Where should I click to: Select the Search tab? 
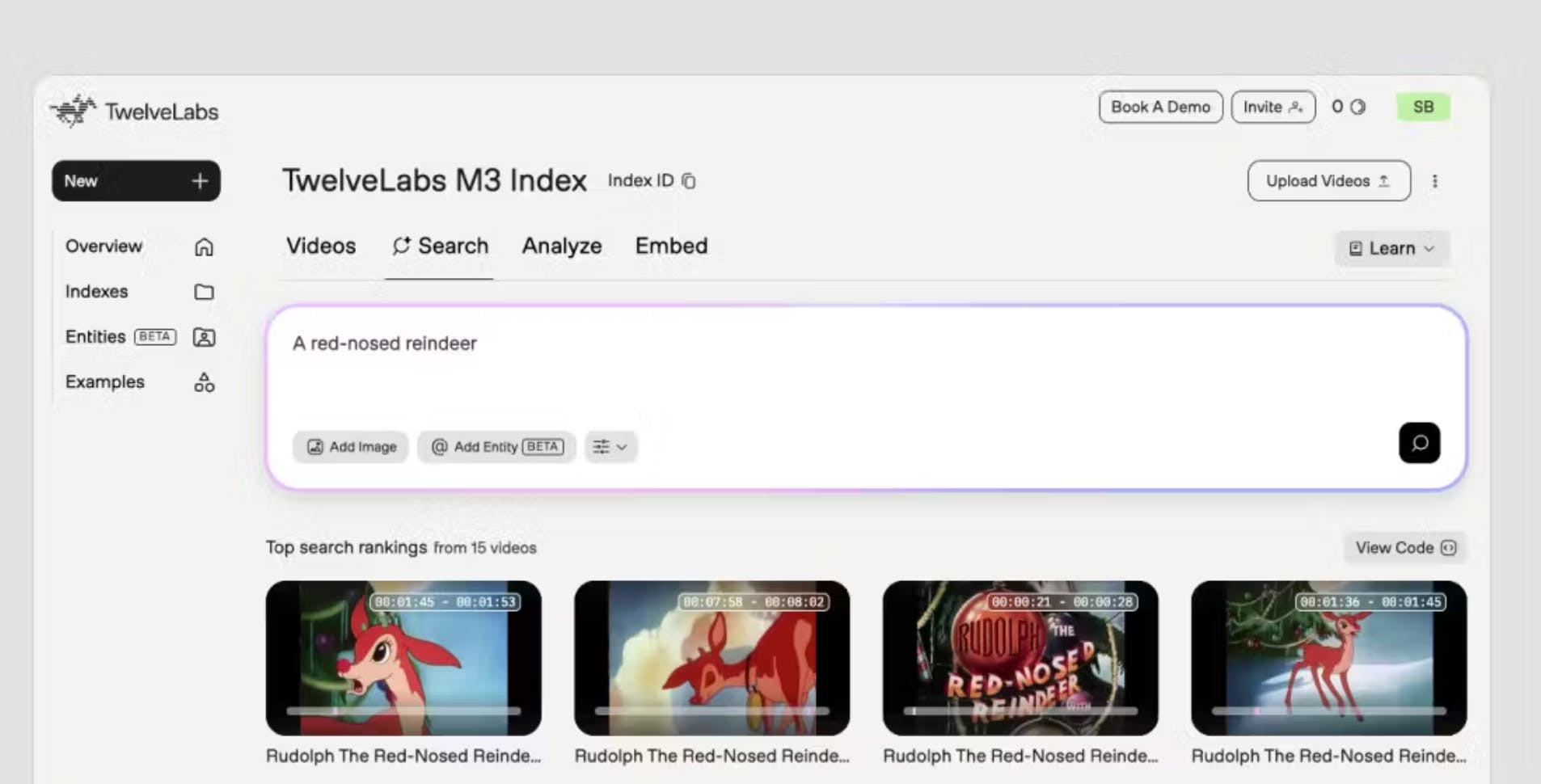coord(441,246)
